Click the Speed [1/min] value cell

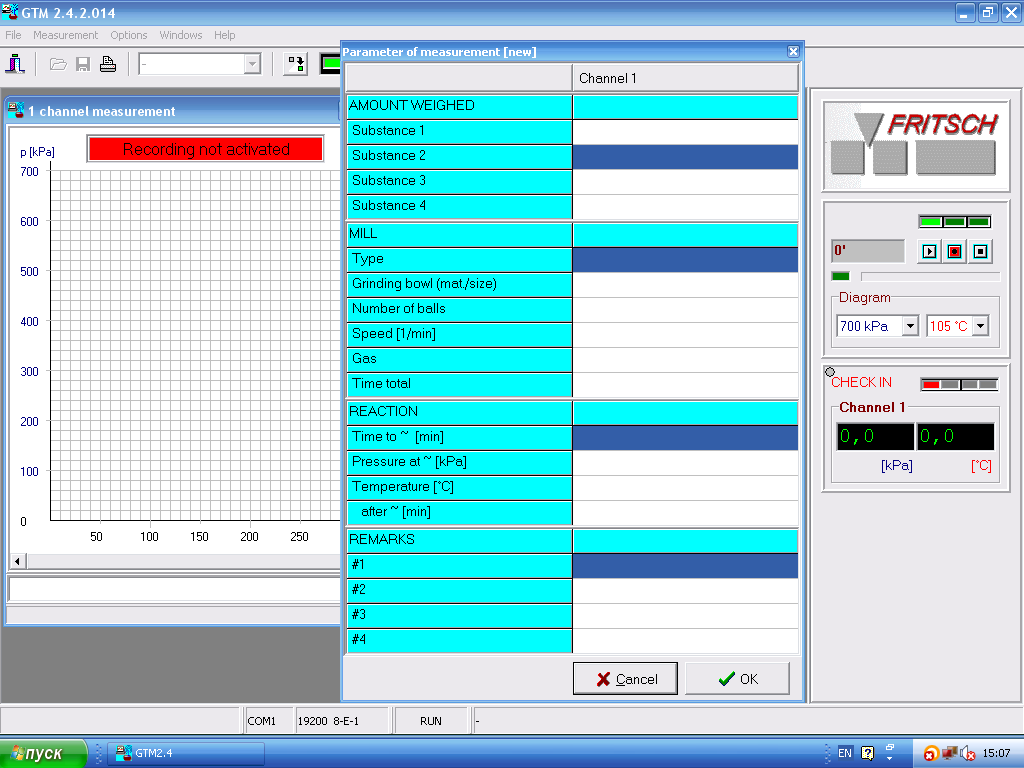coord(685,334)
